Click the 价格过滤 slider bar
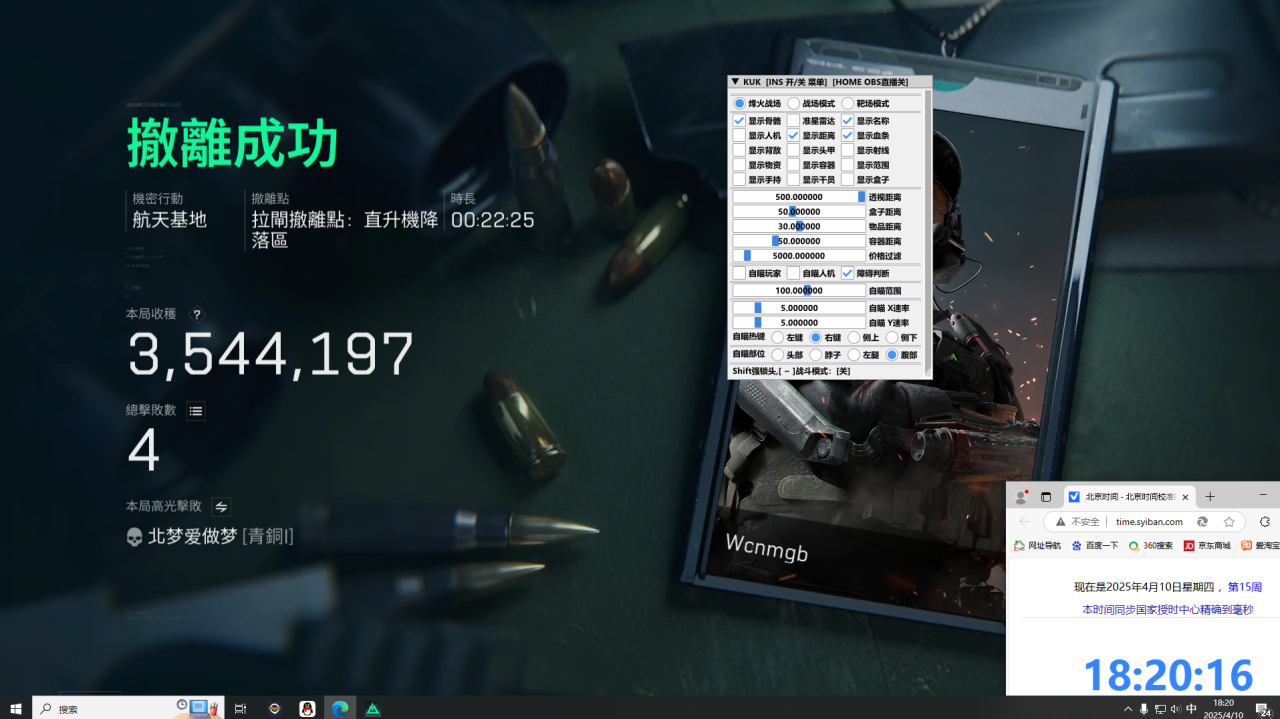 (798, 255)
